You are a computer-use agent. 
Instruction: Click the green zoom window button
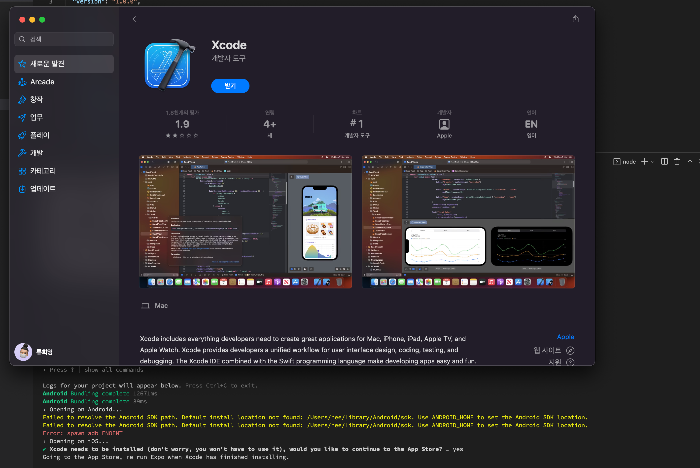42,20
